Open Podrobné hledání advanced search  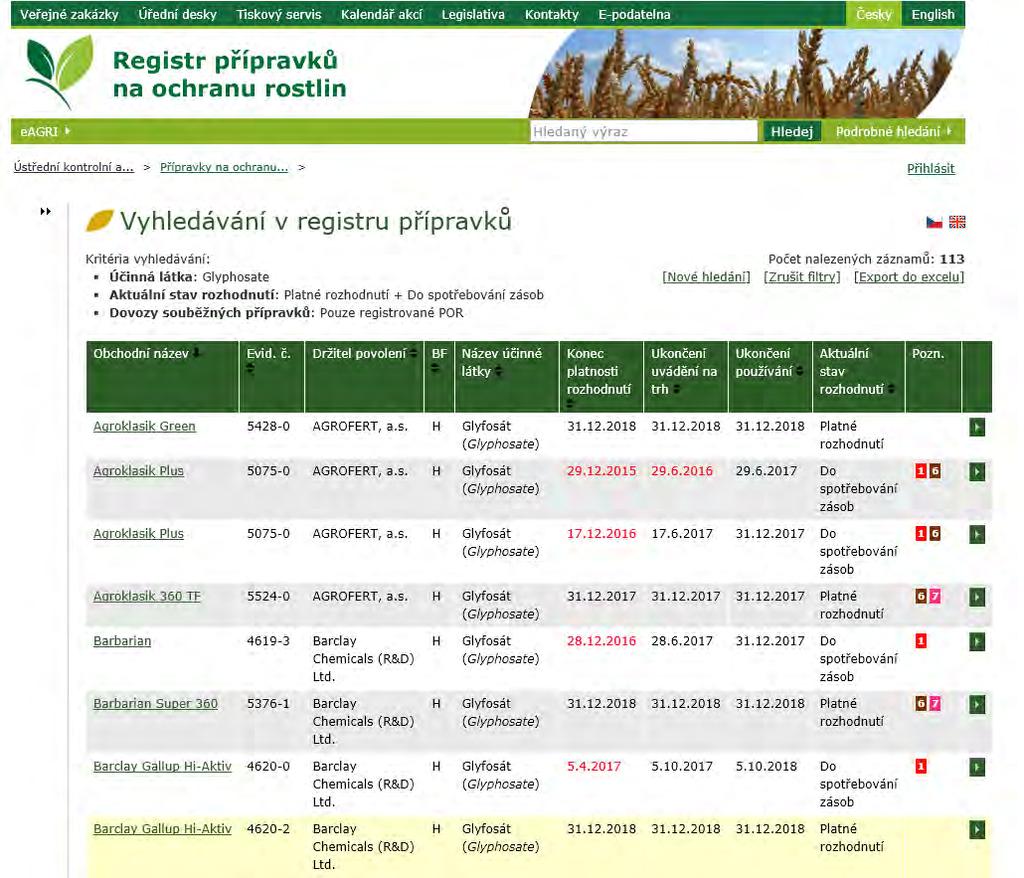(894, 131)
